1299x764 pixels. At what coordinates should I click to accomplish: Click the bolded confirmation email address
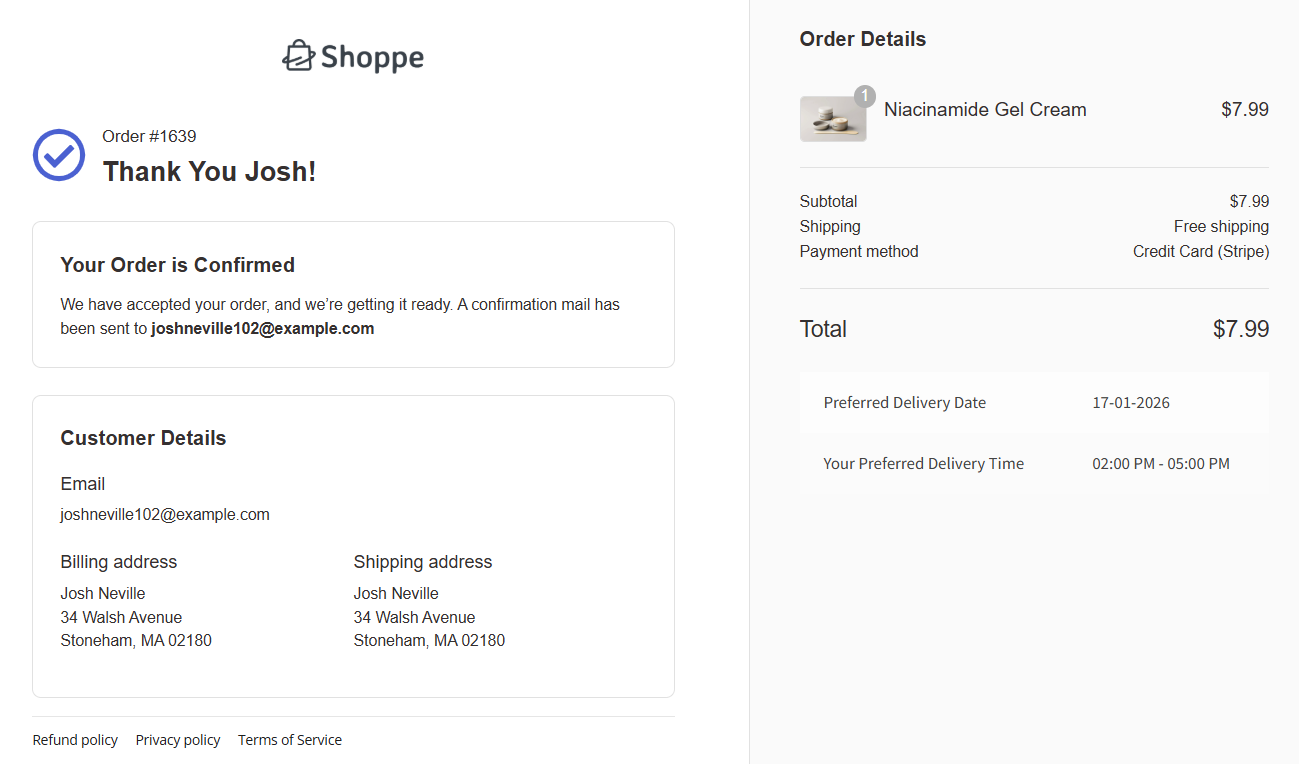point(262,328)
